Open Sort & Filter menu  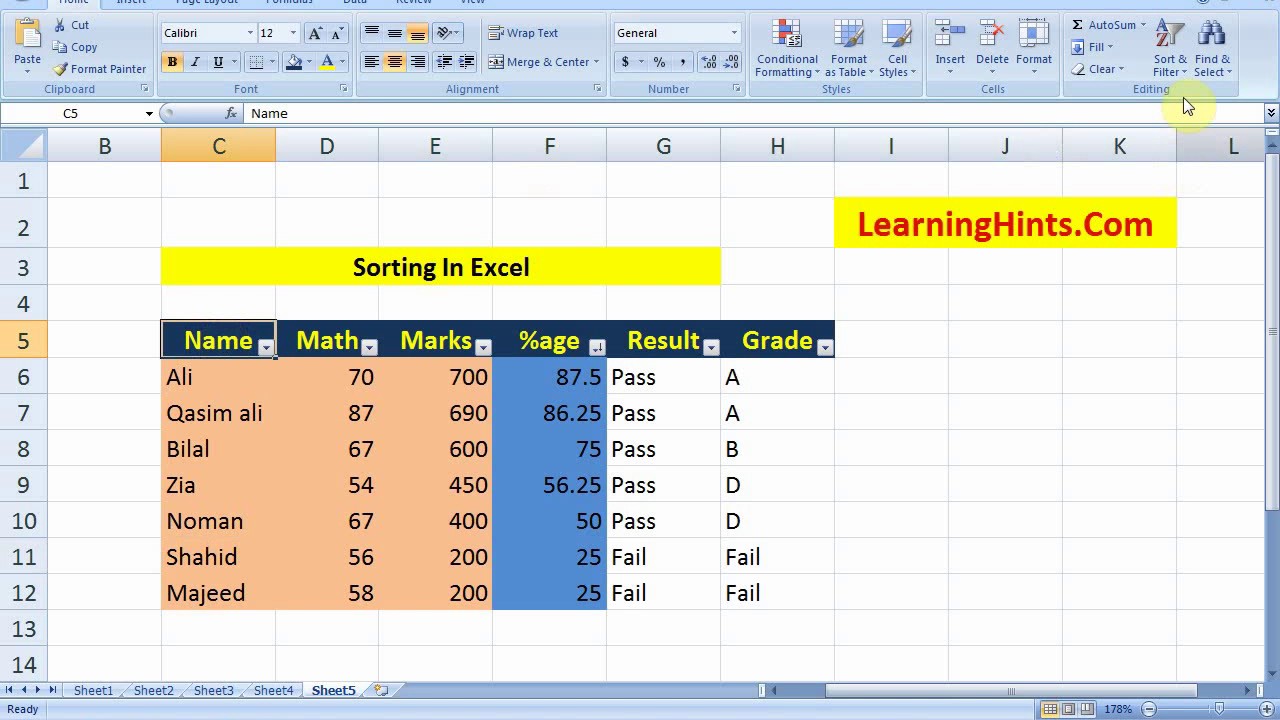(1170, 48)
